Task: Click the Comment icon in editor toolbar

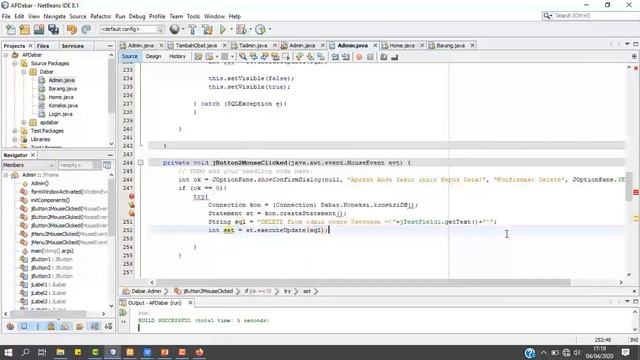Action: pyautogui.click(x=384, y=57)
